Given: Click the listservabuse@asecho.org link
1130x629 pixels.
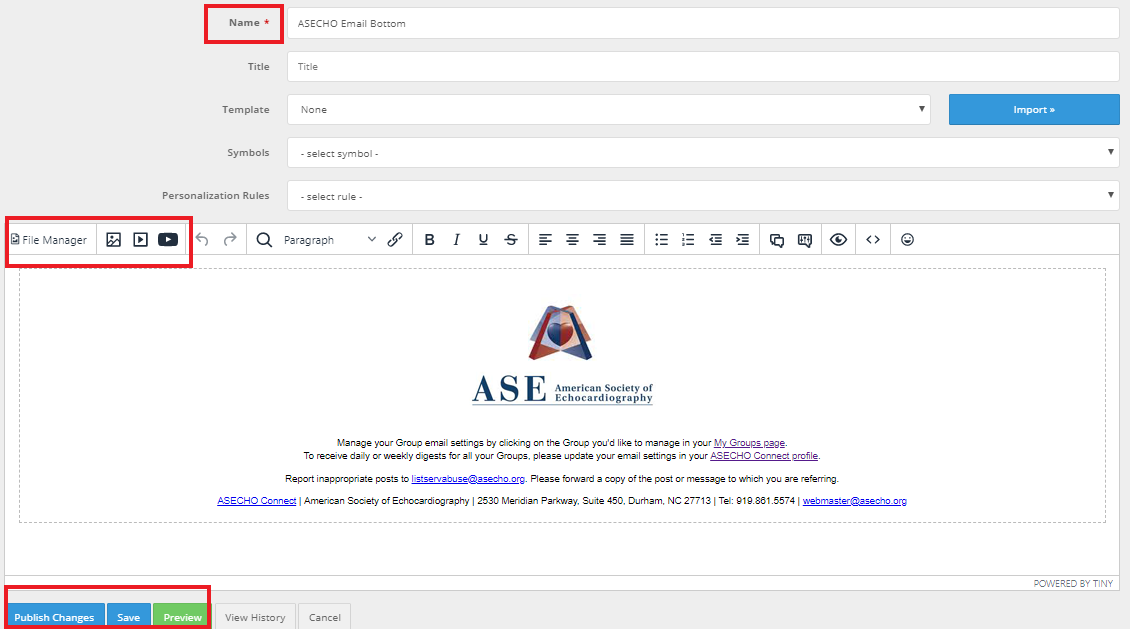Looking at the screenshot, I should coord(468,478).
